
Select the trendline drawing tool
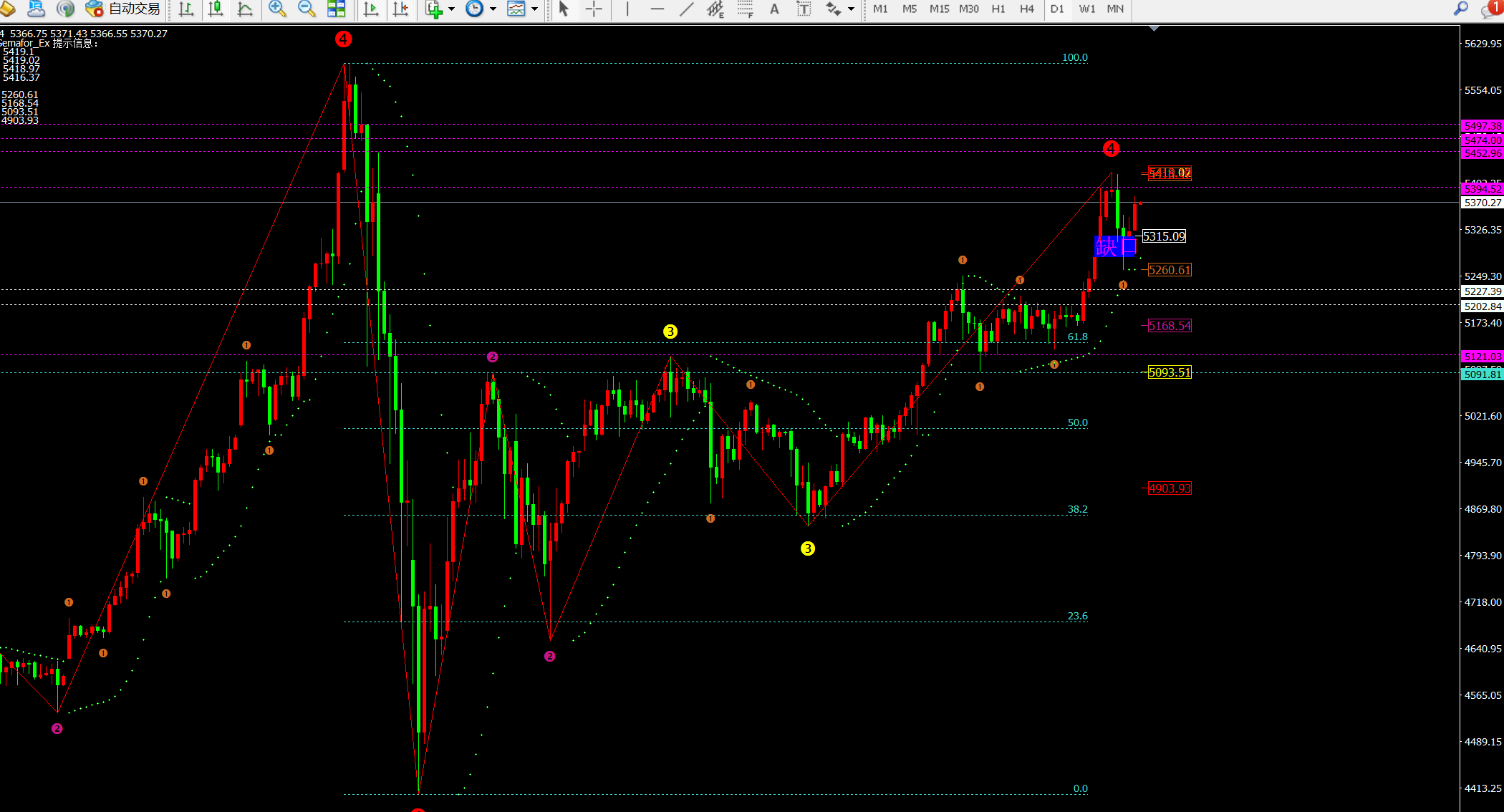click(x=686, y=9)
